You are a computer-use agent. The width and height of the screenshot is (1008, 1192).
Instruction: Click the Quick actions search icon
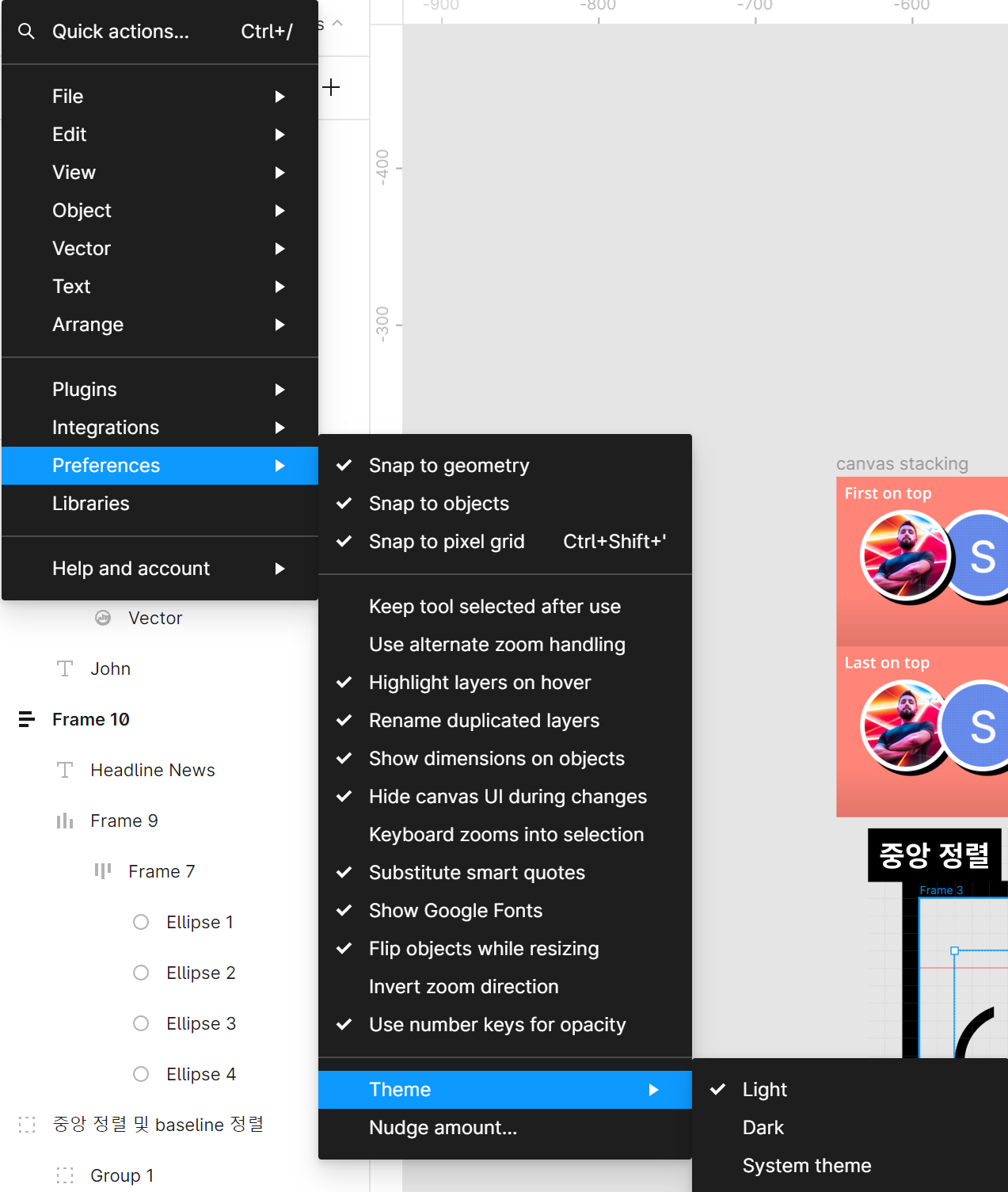26,32
